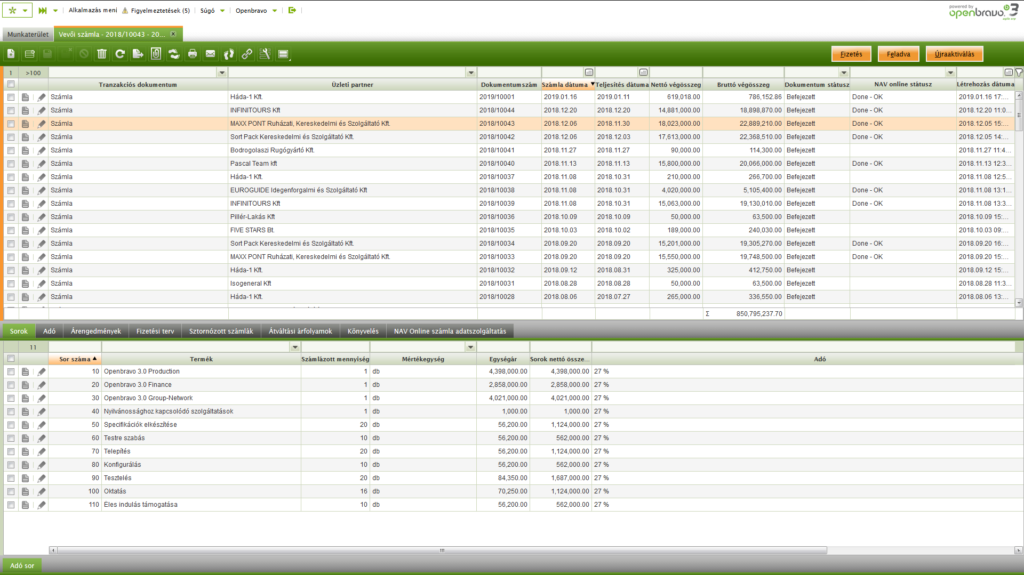This screenshot has height=575, width=1024.
Task: Click the Adó sor button at bottom
Action: pos(22,566)
